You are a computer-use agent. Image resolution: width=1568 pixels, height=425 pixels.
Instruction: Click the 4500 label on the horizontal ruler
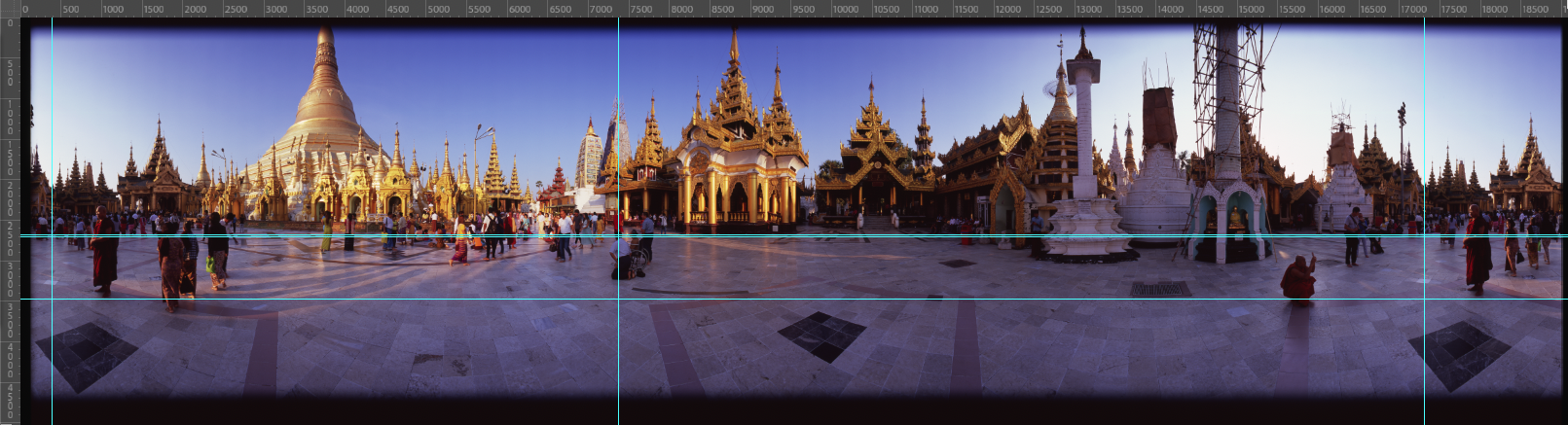pos(398,9)
